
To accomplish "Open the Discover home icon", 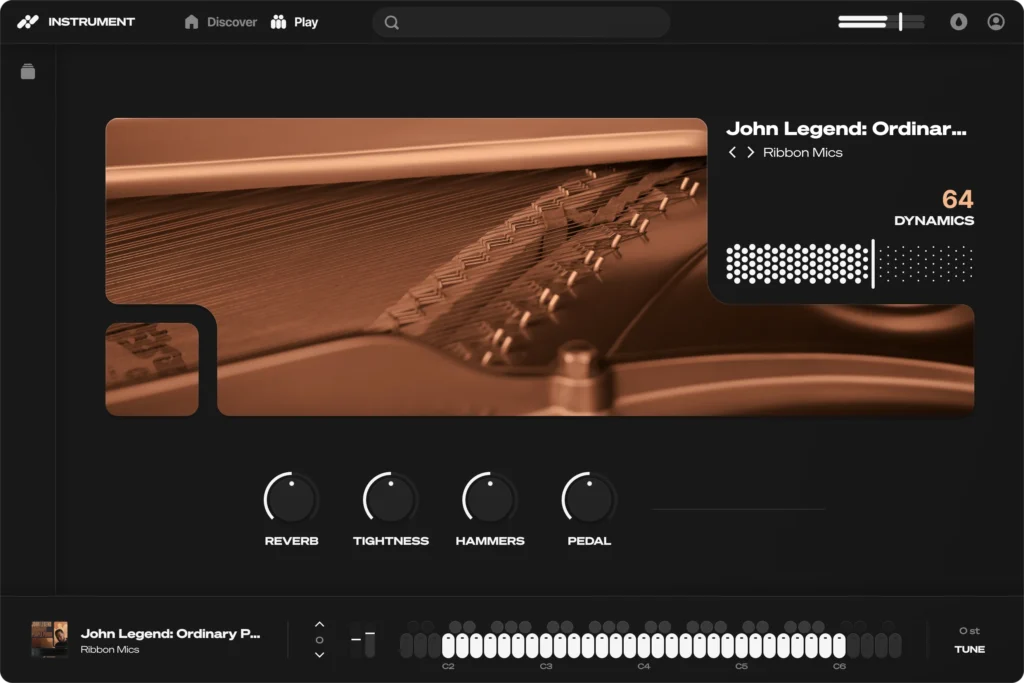I will point(190,21).
